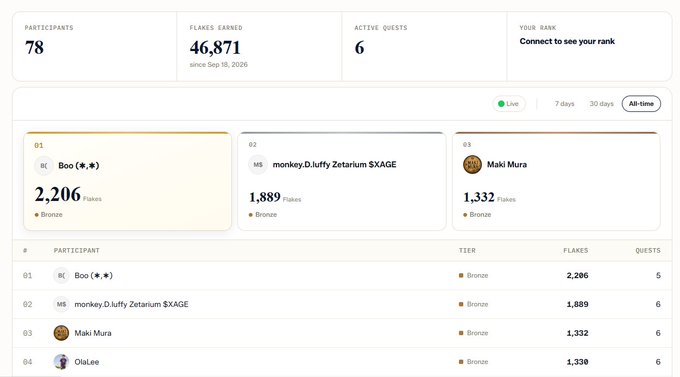Screen dimensions: 680x377
Task: Click the TIER column header
Action: pos(467,250)
